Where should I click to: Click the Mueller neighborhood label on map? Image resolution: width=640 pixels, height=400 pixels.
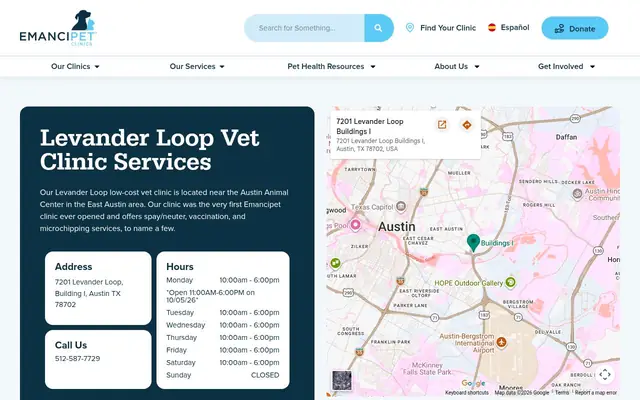(459, 173)
